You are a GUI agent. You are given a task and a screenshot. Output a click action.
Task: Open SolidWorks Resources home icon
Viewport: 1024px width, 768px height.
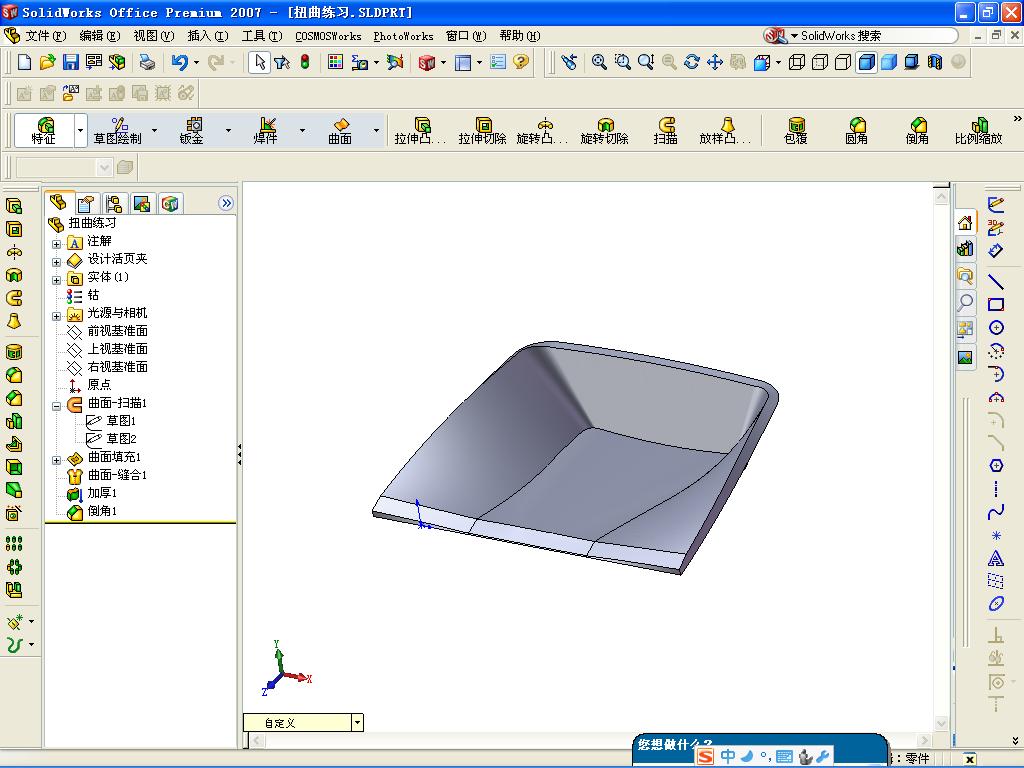965,223
